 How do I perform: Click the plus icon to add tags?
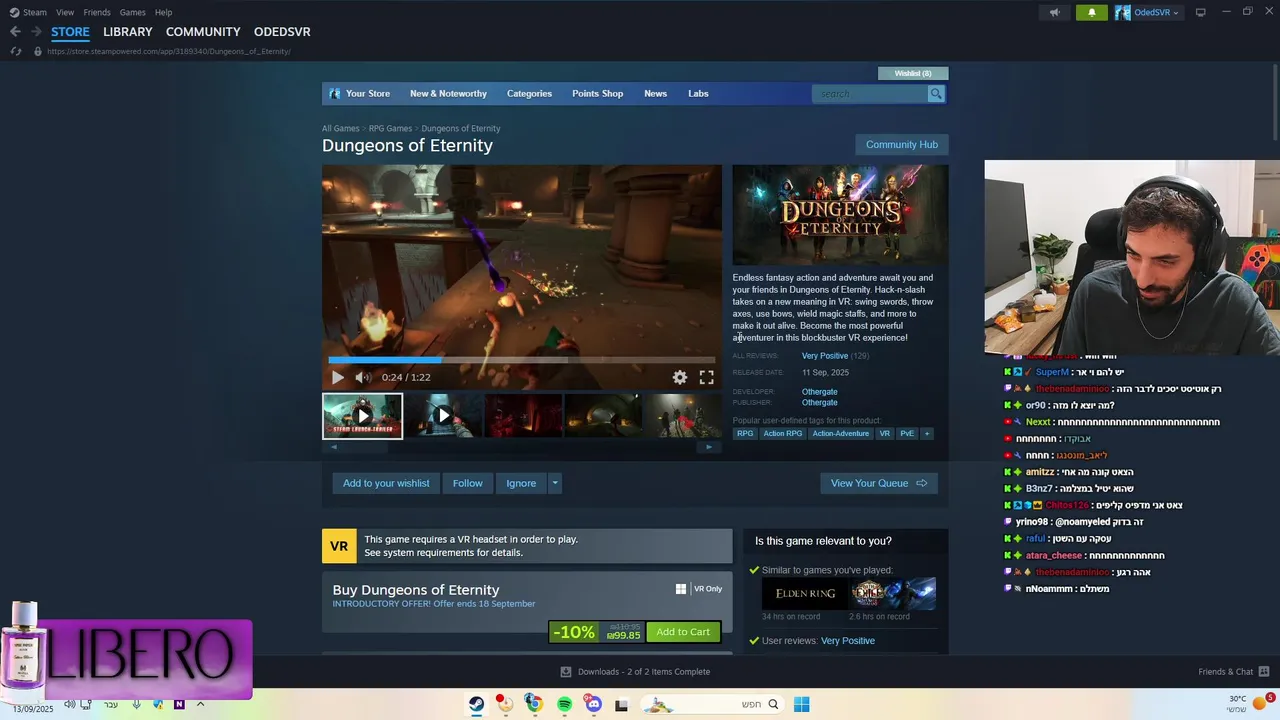tap(927, 433)
